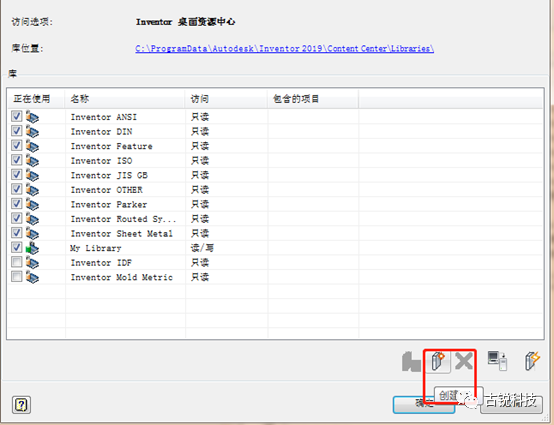Image resolution: width=554 pixels, height=425 pixels.
Task: Uncheck the Inventor JIS GB checkbox
Action: point(17,175)
